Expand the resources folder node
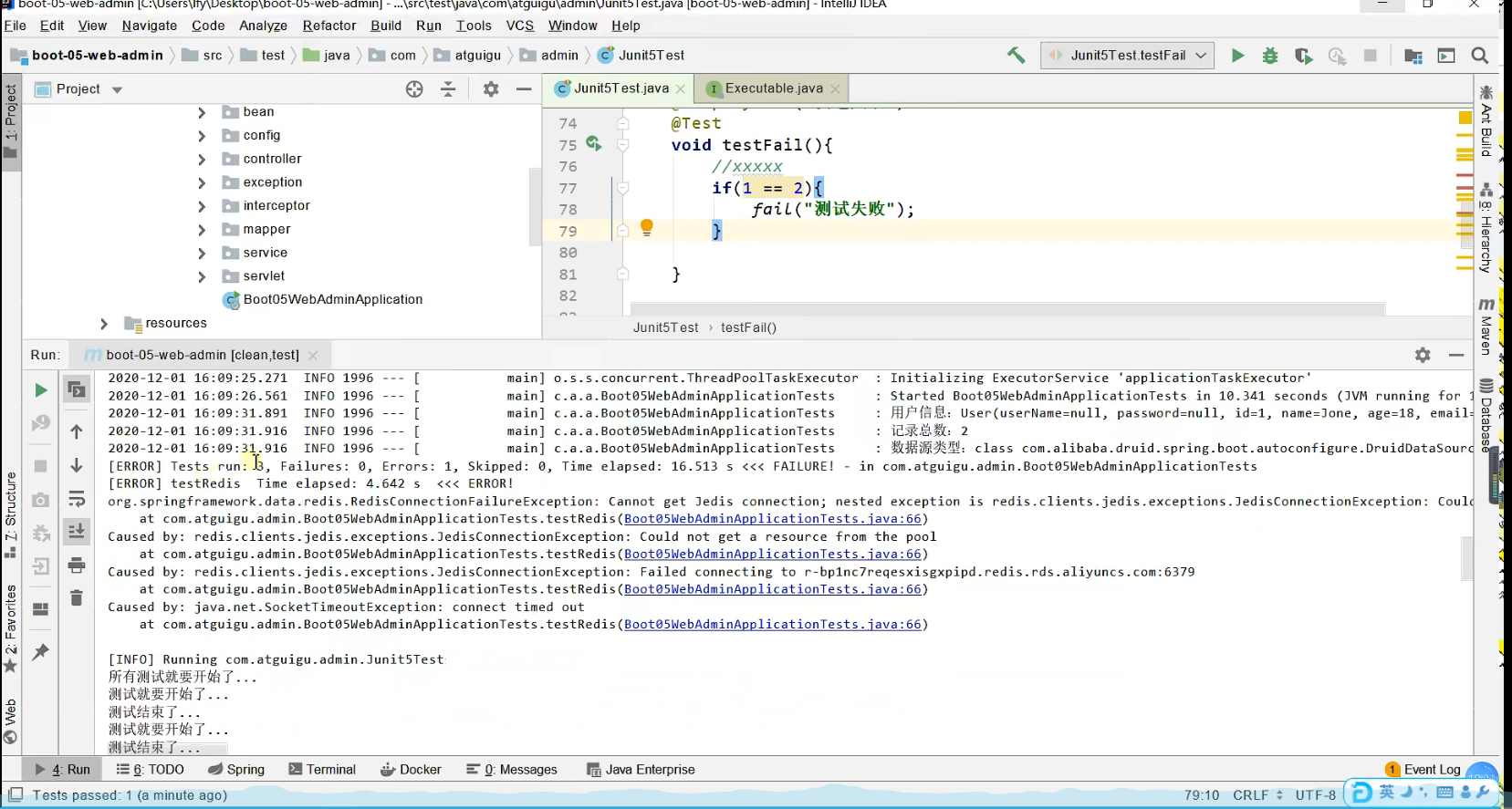The height and width of the screenshot is (809, 1512). (x=104, y=324)
